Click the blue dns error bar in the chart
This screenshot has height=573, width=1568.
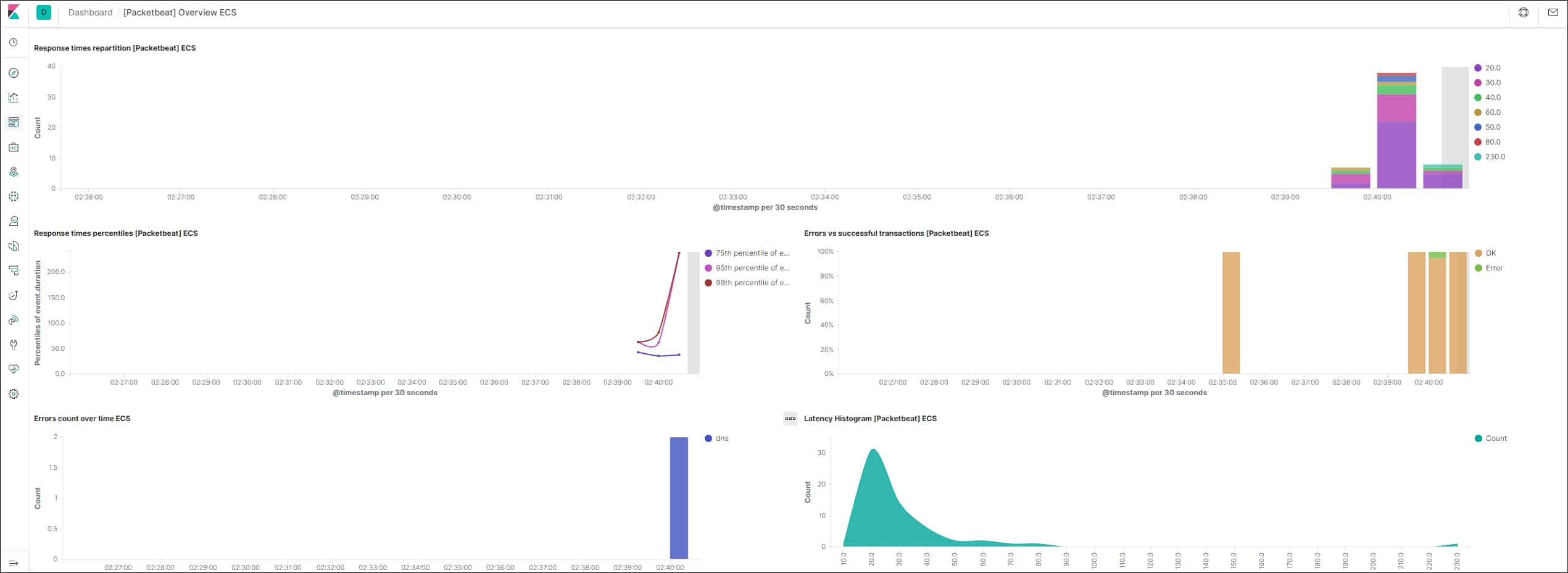point(679,498)
